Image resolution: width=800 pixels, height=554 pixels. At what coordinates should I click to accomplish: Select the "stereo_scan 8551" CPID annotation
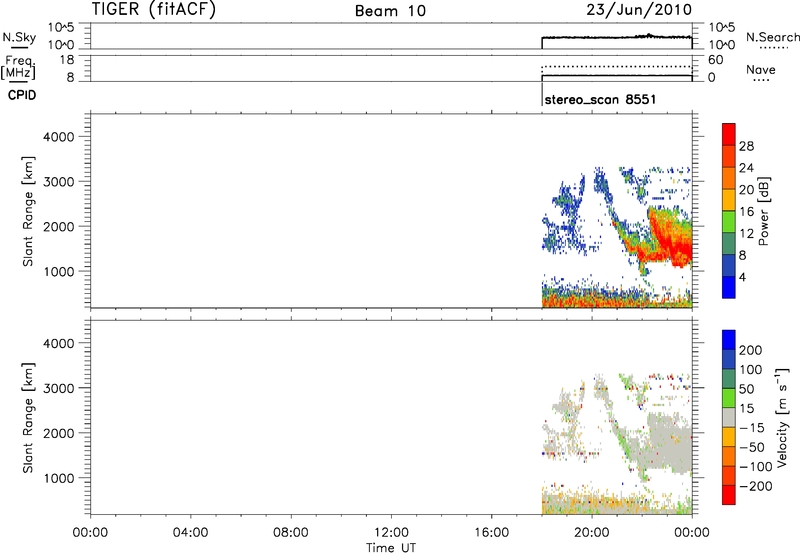tap(600, 99)
